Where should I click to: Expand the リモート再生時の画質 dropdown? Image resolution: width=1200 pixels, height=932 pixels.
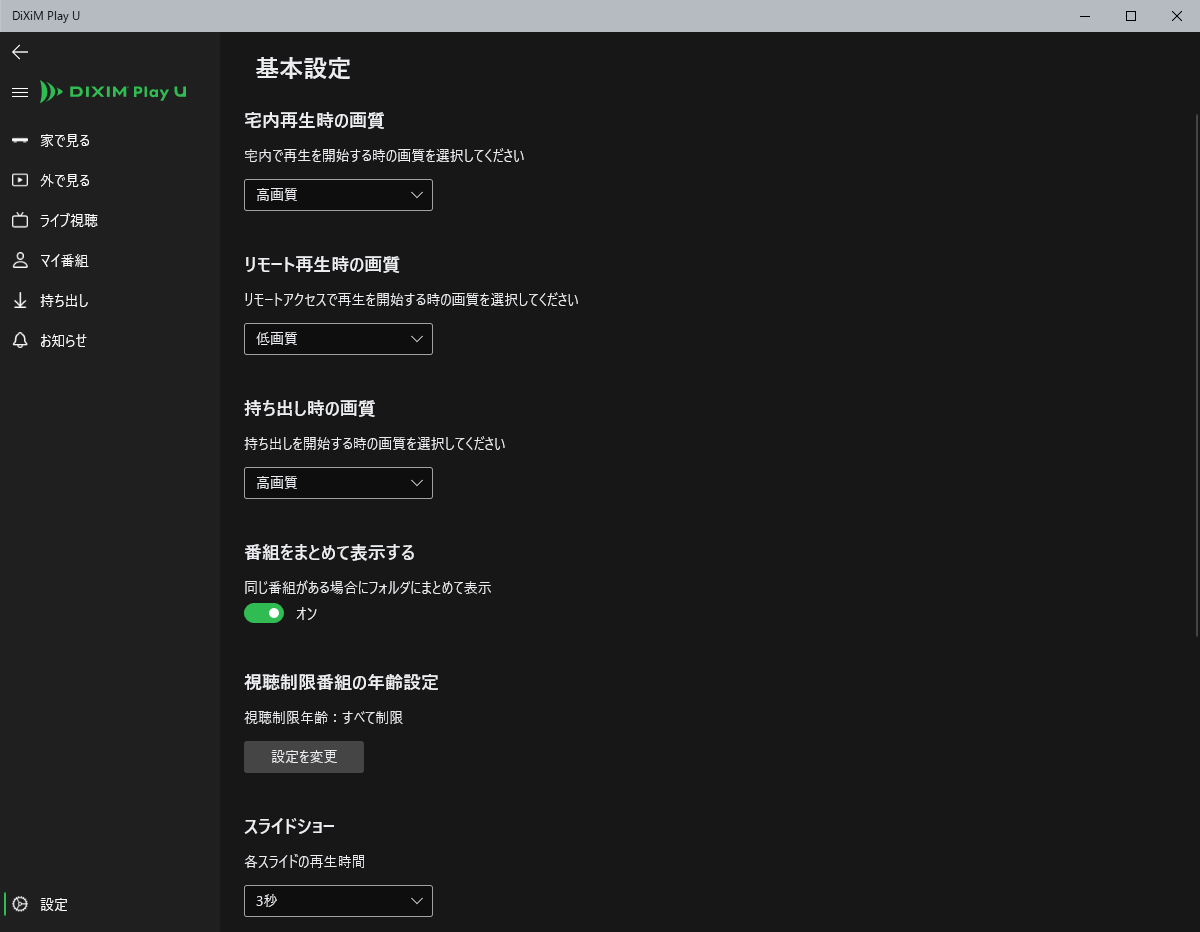pos(338,339)
